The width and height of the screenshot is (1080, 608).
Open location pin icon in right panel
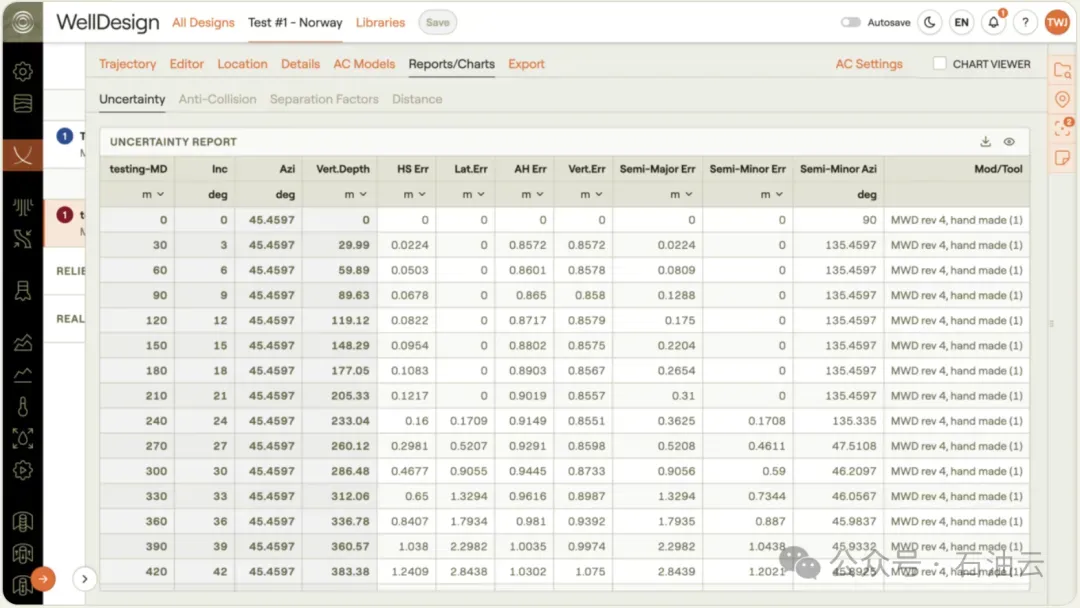click(x=1063, y=99)
